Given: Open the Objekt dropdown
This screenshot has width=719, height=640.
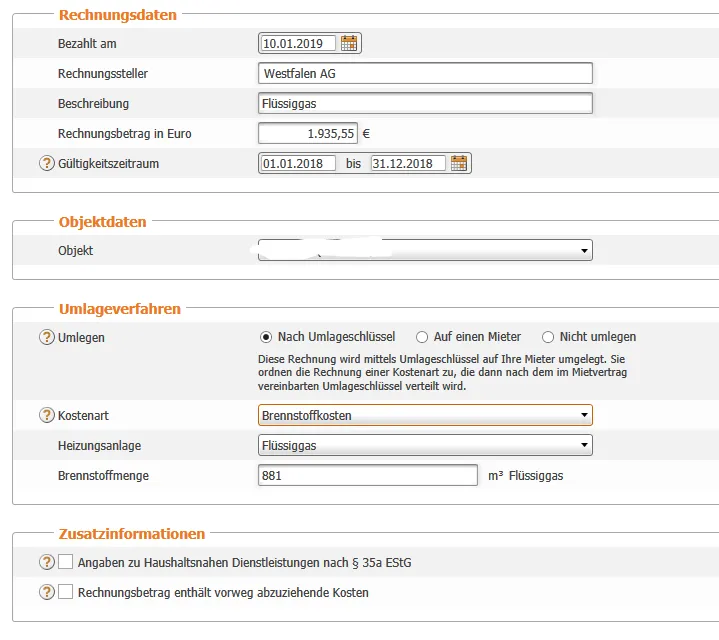Looking at the screenshot, I should pos(425,250).
